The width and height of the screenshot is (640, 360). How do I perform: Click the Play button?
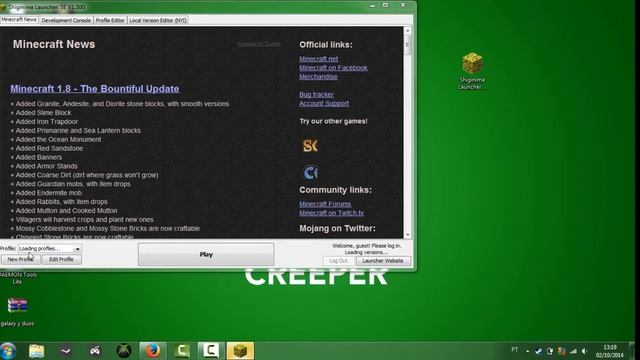206,254
